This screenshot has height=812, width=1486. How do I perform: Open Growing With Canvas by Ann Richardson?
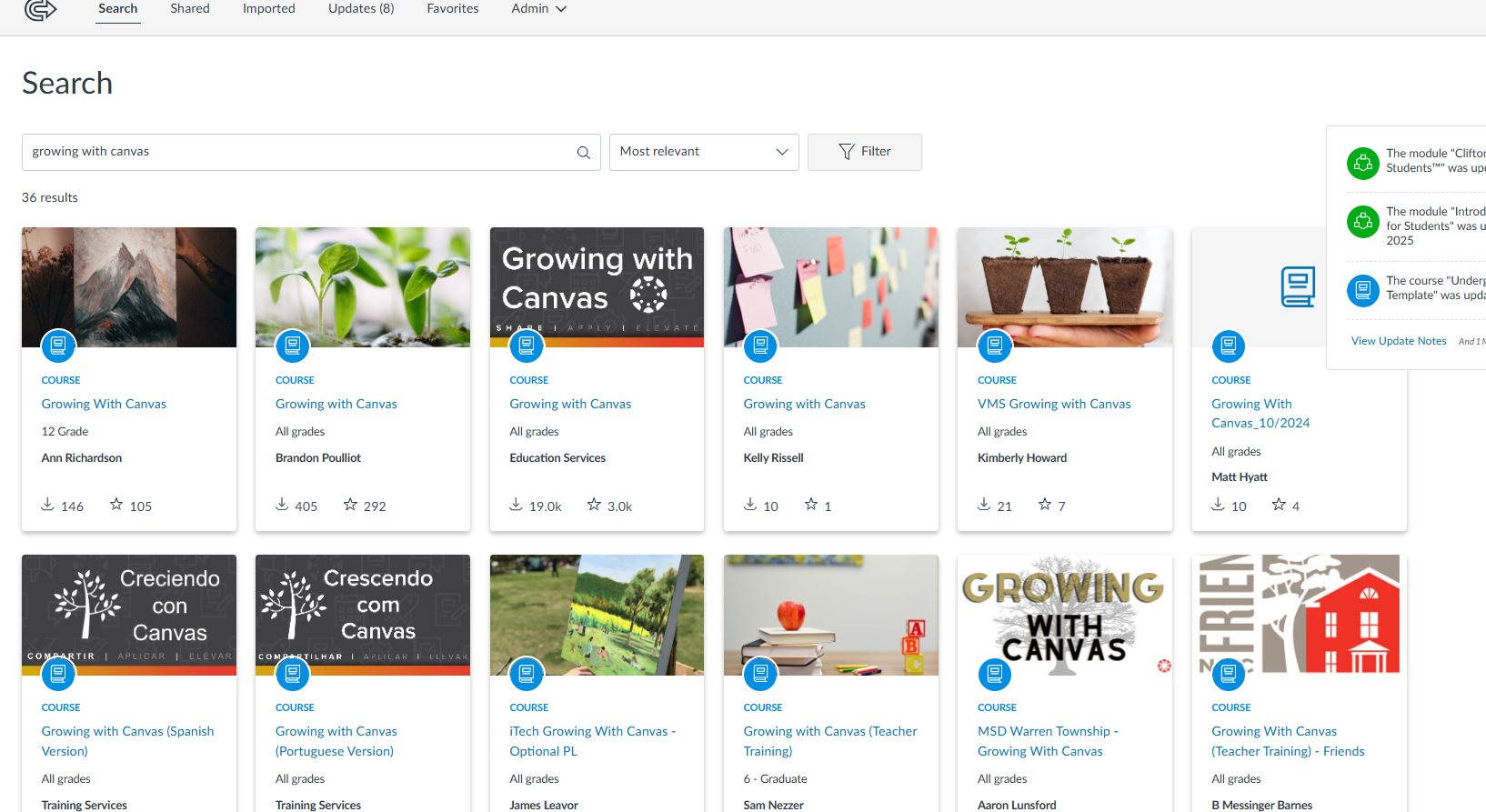click(104, 404)
